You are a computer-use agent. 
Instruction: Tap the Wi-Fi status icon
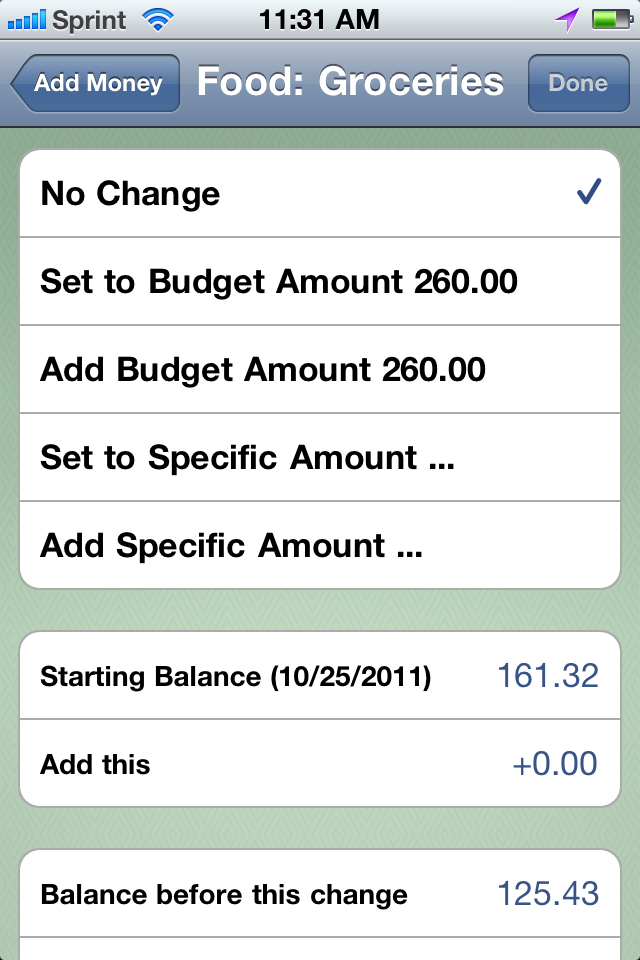[157, 20]
